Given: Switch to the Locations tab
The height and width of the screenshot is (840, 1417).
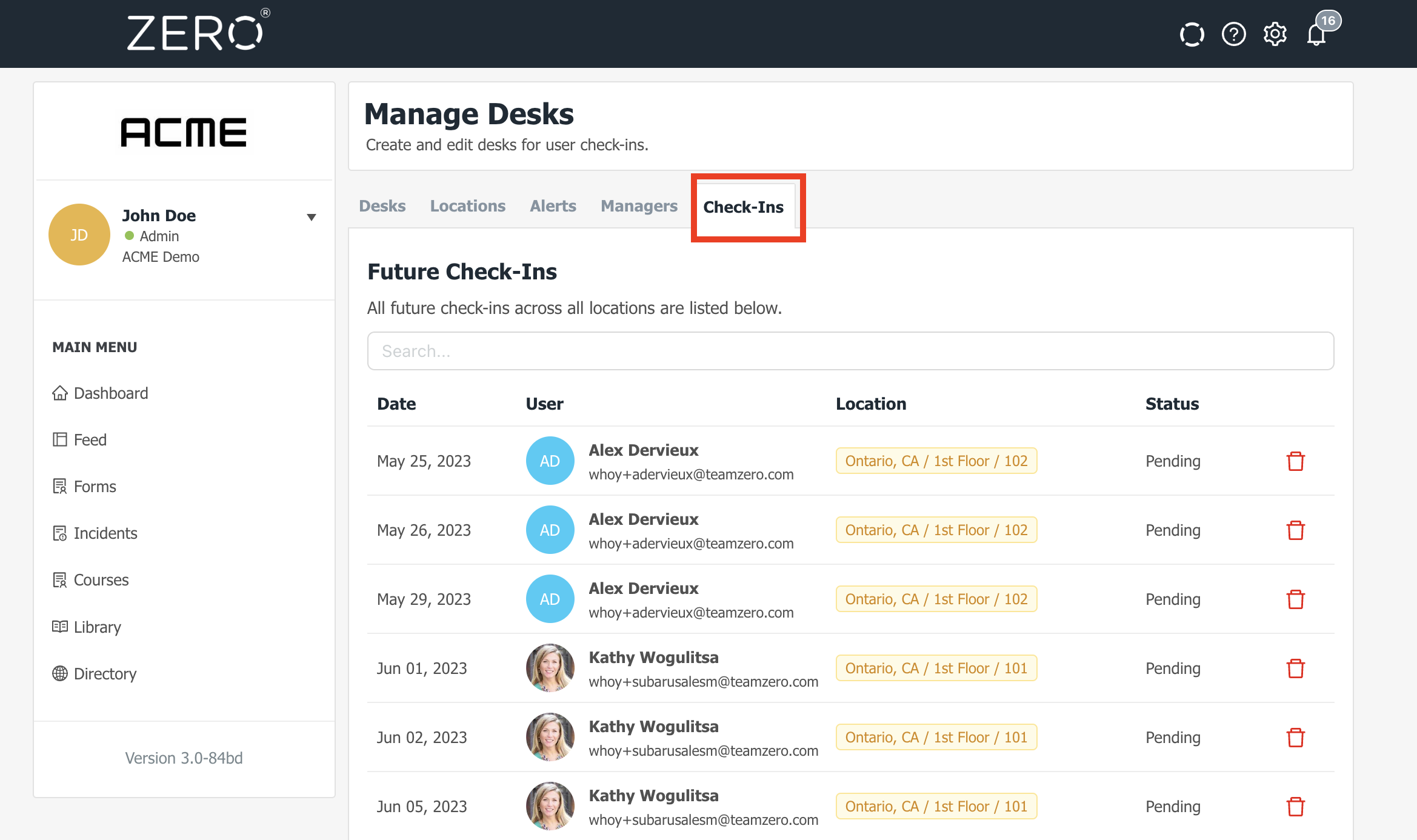Looking at the screenshot, I should (x=467, y=206).
